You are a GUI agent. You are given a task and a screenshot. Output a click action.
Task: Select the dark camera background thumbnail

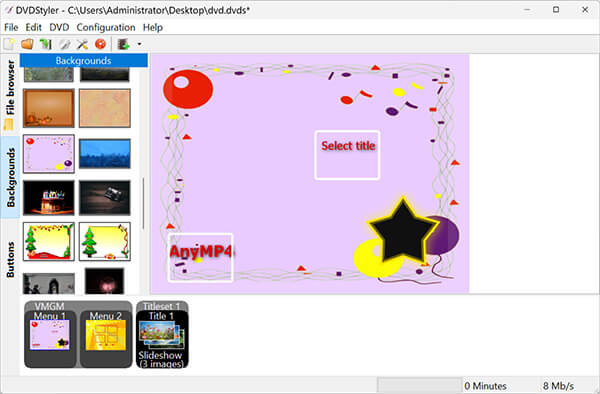[105, 198]
